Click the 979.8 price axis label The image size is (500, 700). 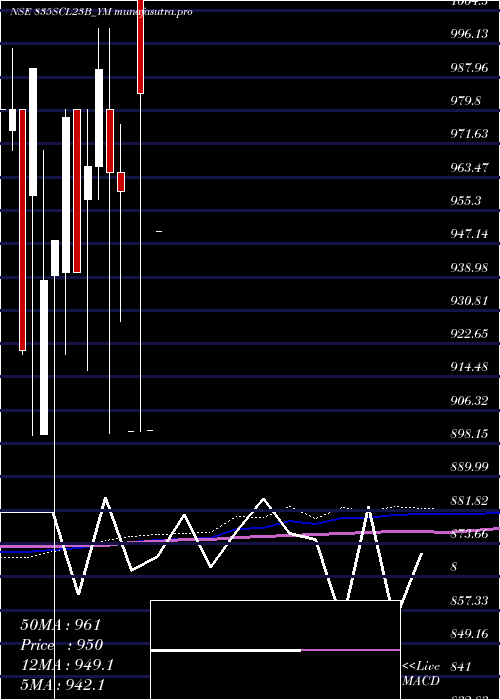(x=466, y=101)
